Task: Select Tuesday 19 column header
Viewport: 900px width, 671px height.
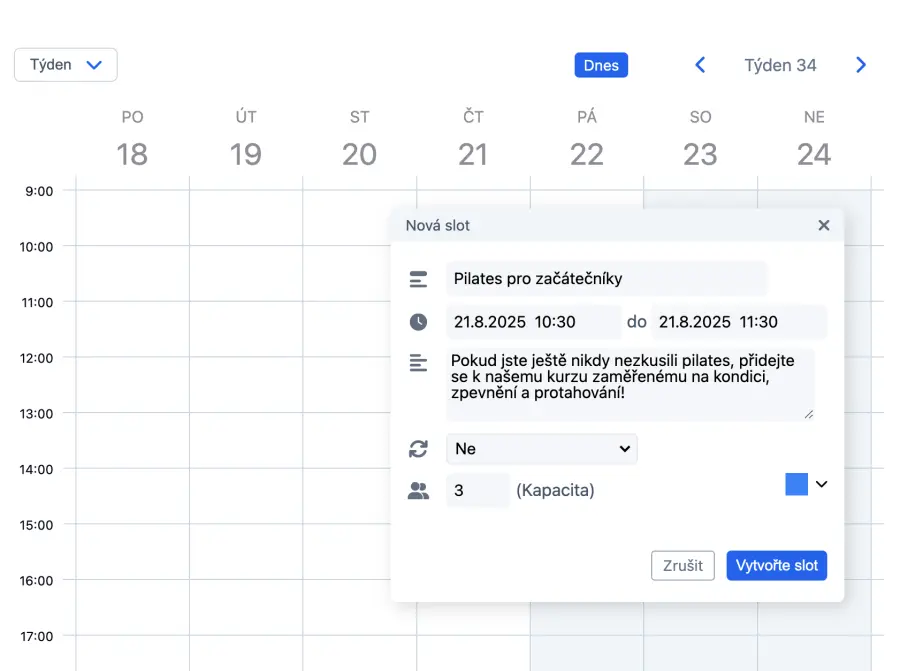Action: [246, 140]
